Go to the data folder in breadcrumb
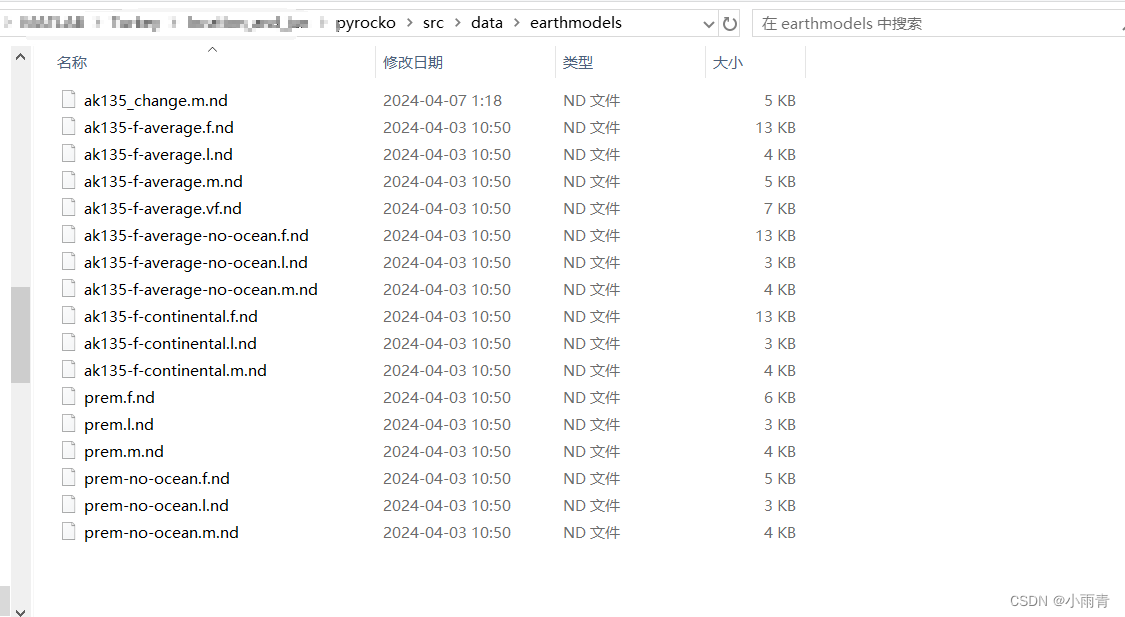The image size is (1125, 617). [x=486, y=23]
